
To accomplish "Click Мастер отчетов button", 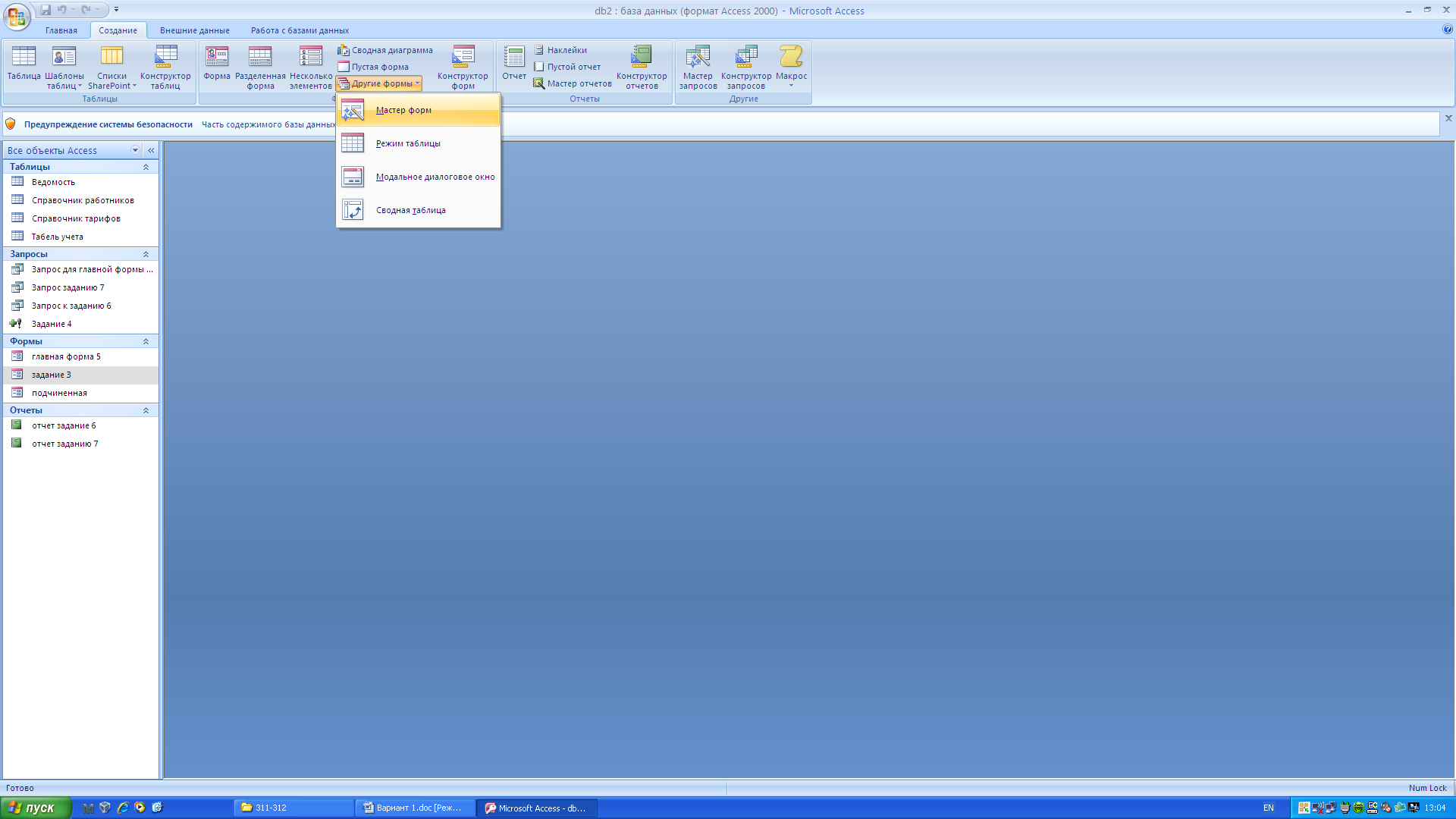I will coord(573,83).
